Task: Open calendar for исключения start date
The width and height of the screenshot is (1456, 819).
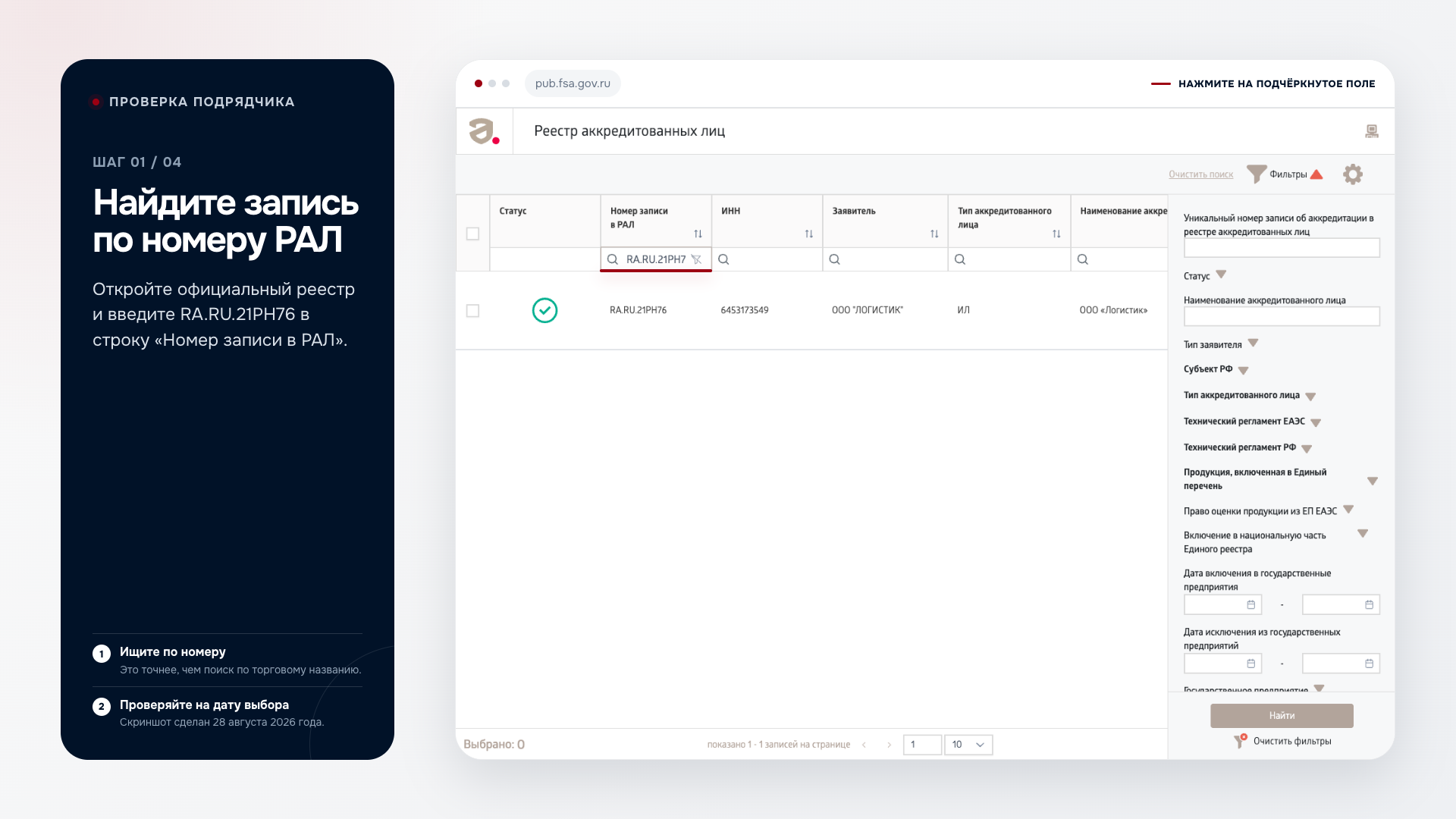Action: click(x=1251, y=664)
